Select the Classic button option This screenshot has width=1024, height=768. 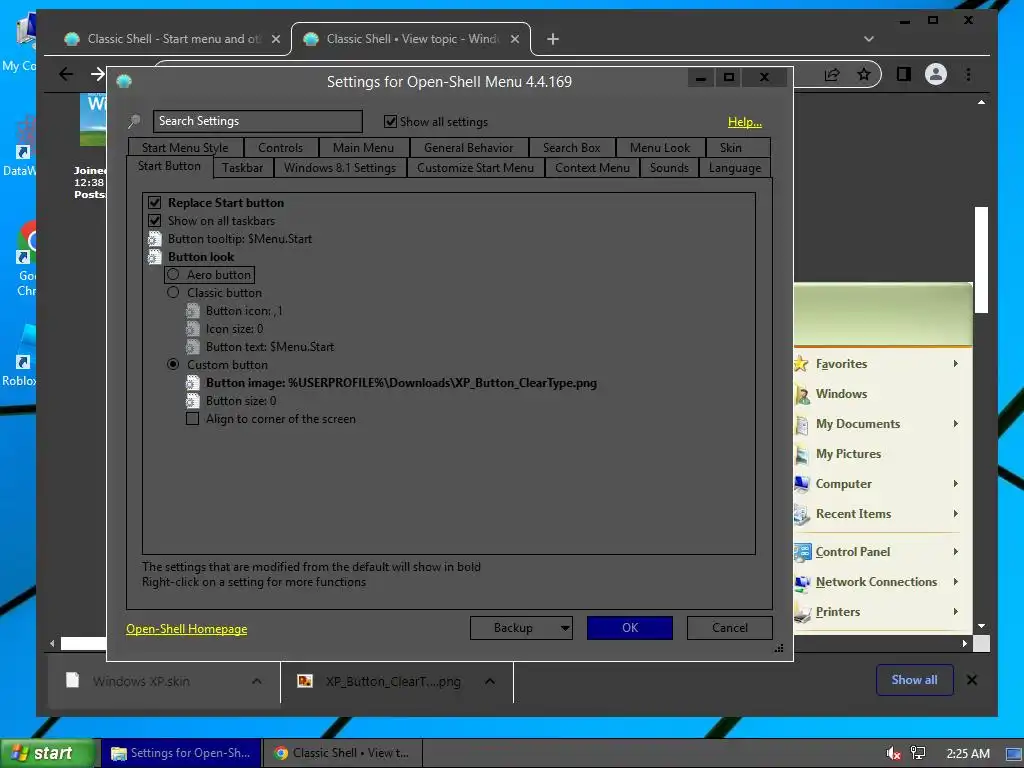point(173,293)
